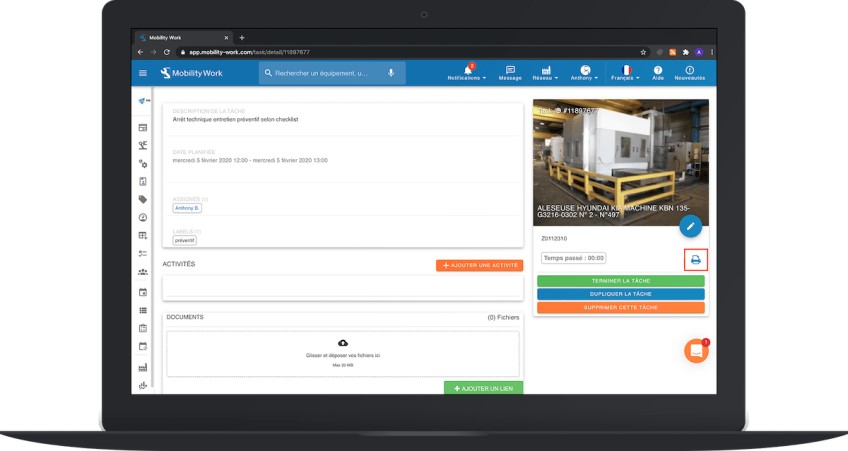This screenshot has height=451, width=848.
Task: Click Supprimer cette tâche button
Action: pos(621,308)
